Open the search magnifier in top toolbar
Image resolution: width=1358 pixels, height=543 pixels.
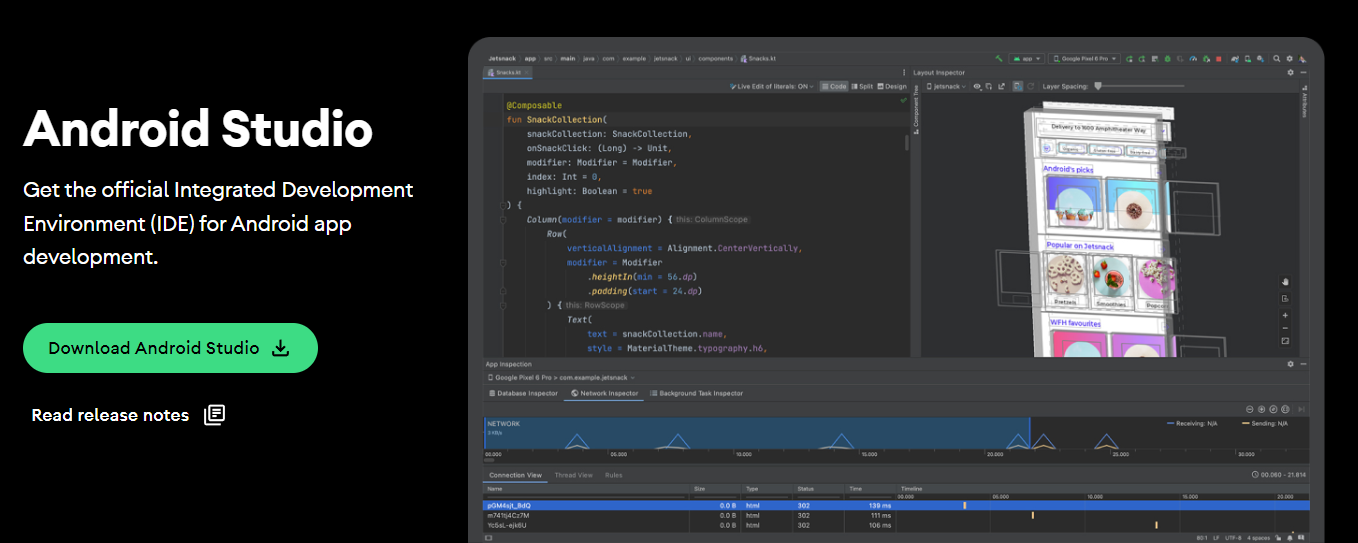pos(1276,59)
